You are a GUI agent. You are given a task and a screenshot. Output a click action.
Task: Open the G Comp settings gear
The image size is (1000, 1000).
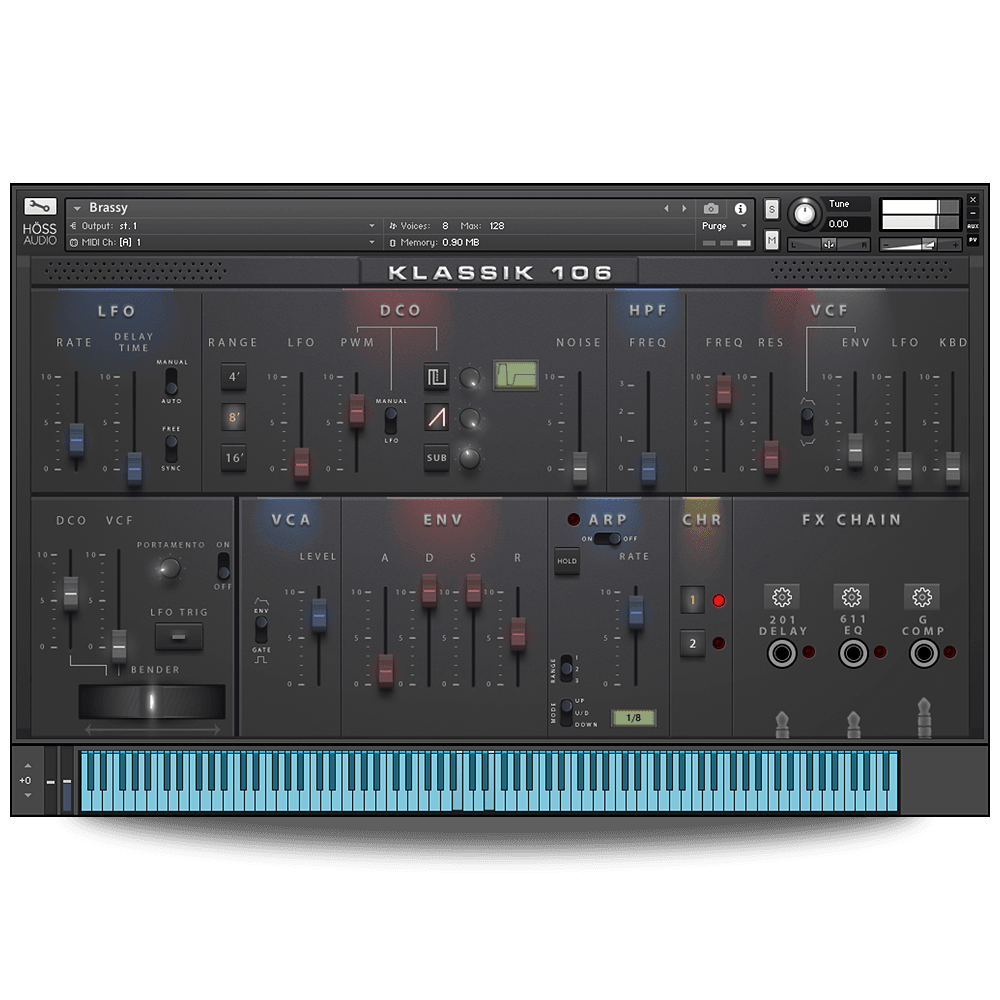tap(922, 597)
